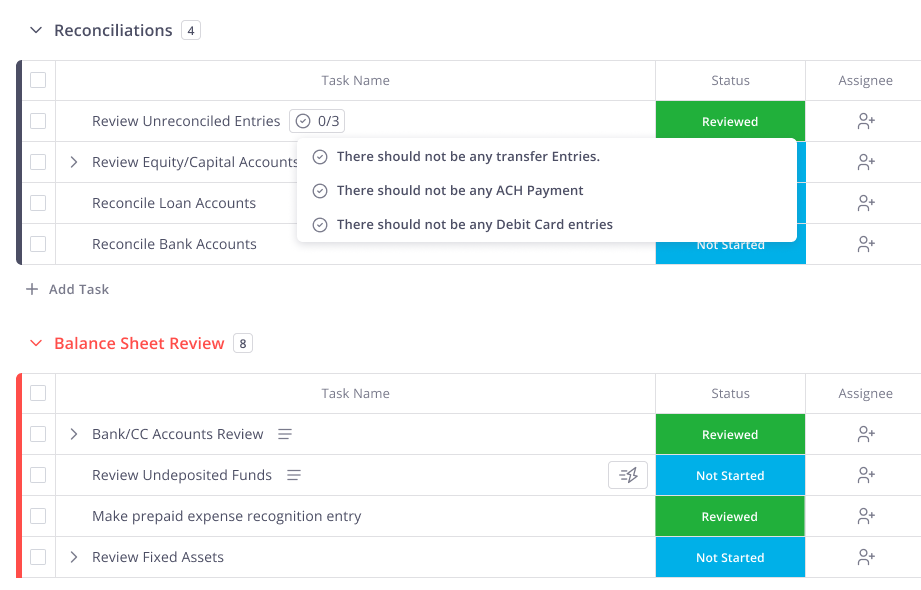
Task: Expand Review Equity/Capital Accounts subtasks
Action: tap(73, 162)
